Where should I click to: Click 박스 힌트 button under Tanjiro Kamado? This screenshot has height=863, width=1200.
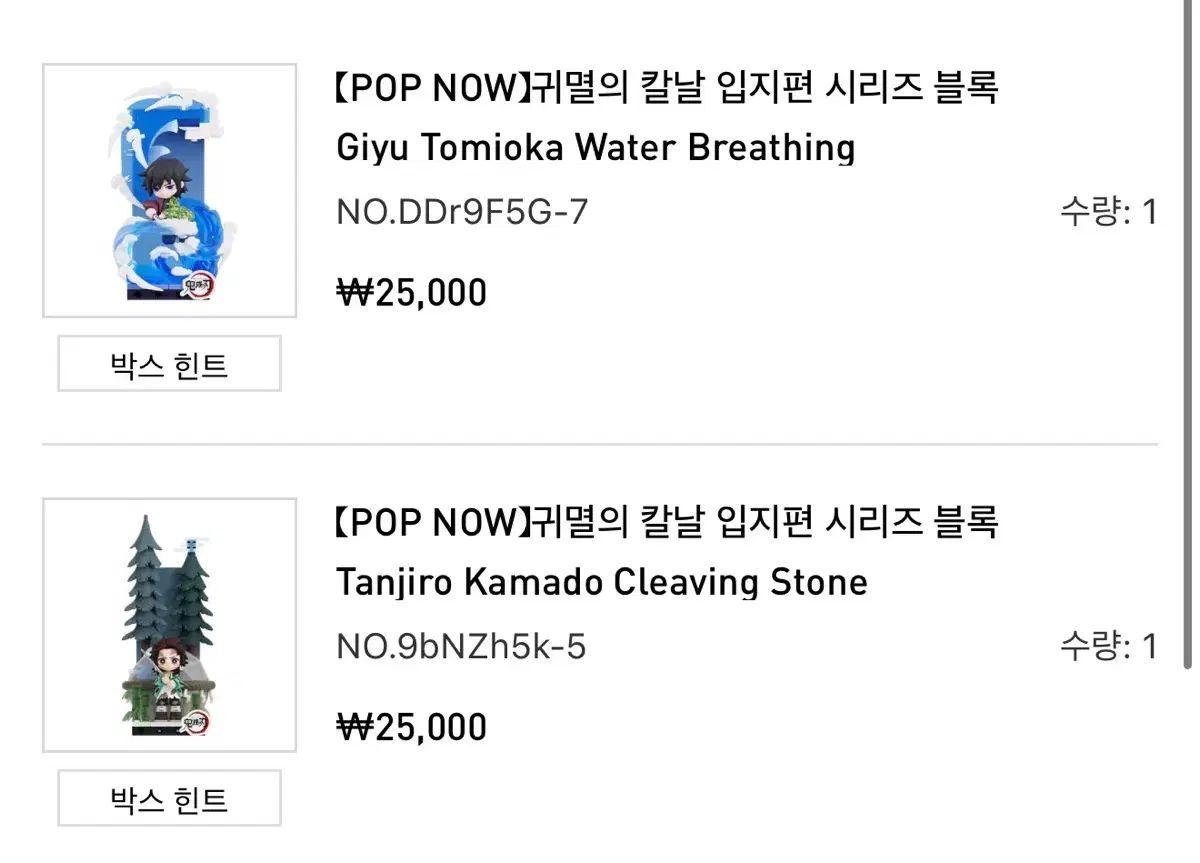[169, 798]
